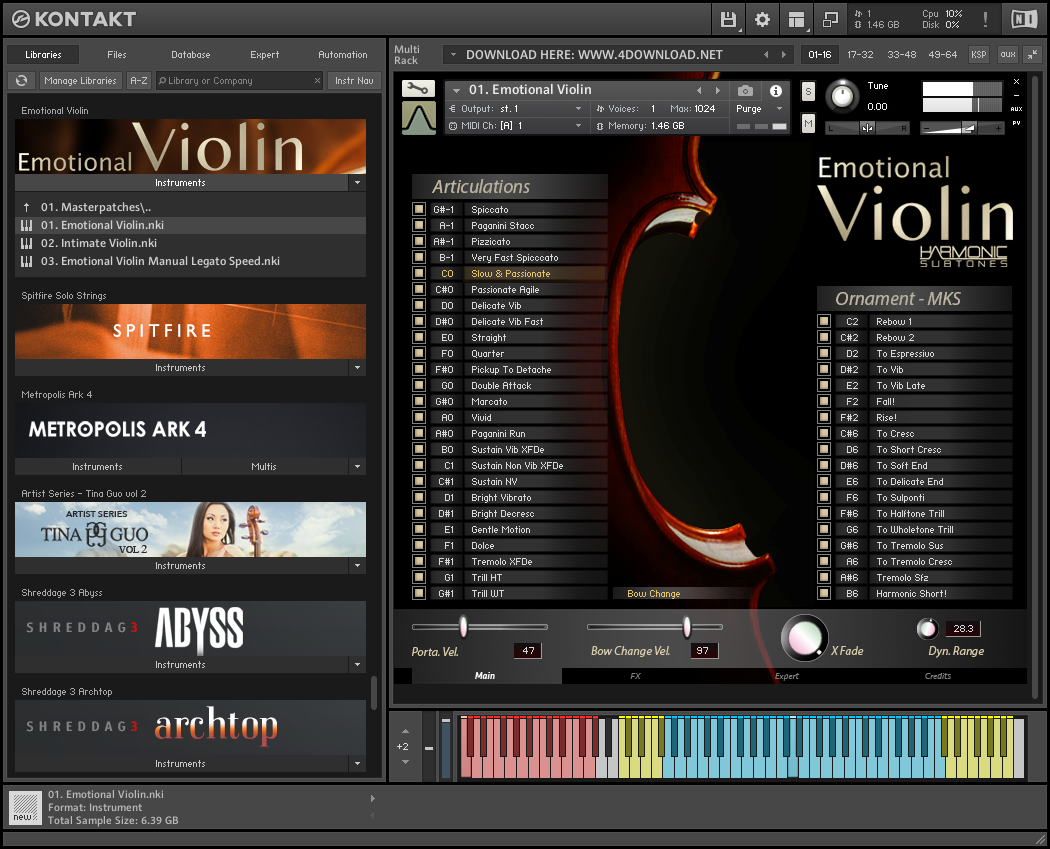Expand Emotional Violin library options arrow
This screenshot has width=1050, height=849.
357,182
